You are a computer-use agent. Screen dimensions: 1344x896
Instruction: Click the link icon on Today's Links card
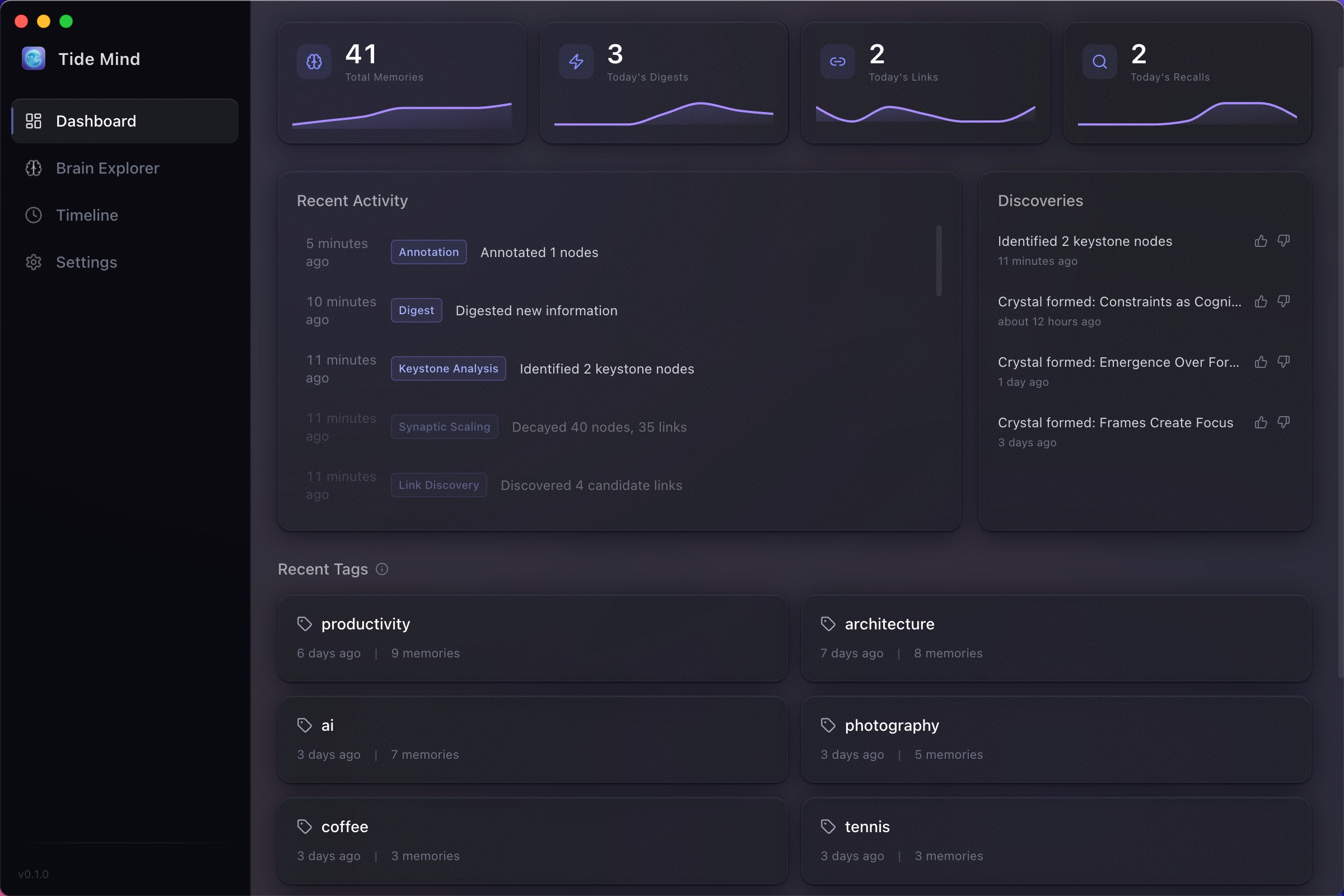pyautogui.click(x=837, y=62)
